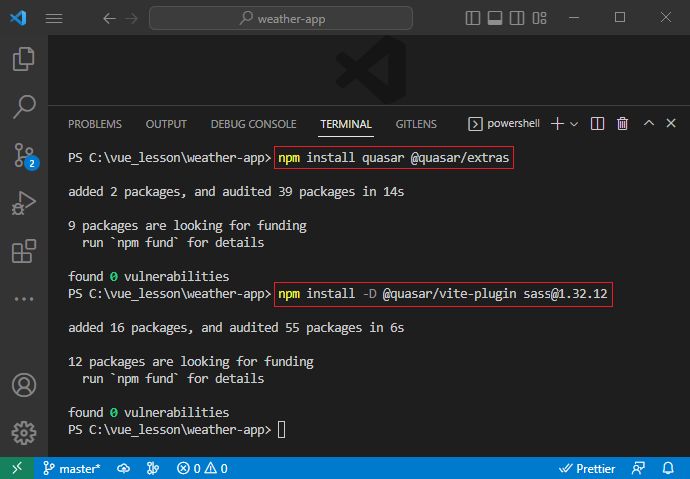Open the hamburger application menu

54,18
